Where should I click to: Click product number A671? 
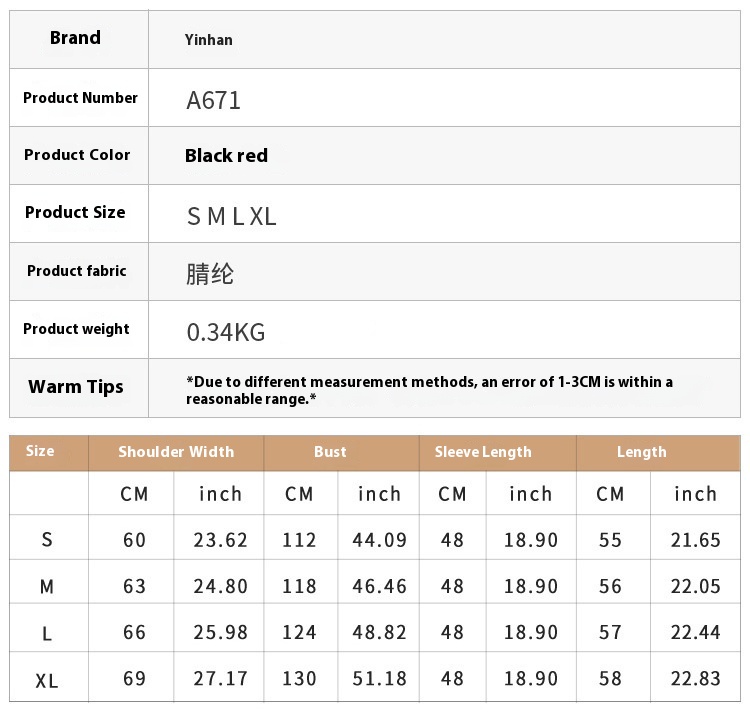[213, 100]
